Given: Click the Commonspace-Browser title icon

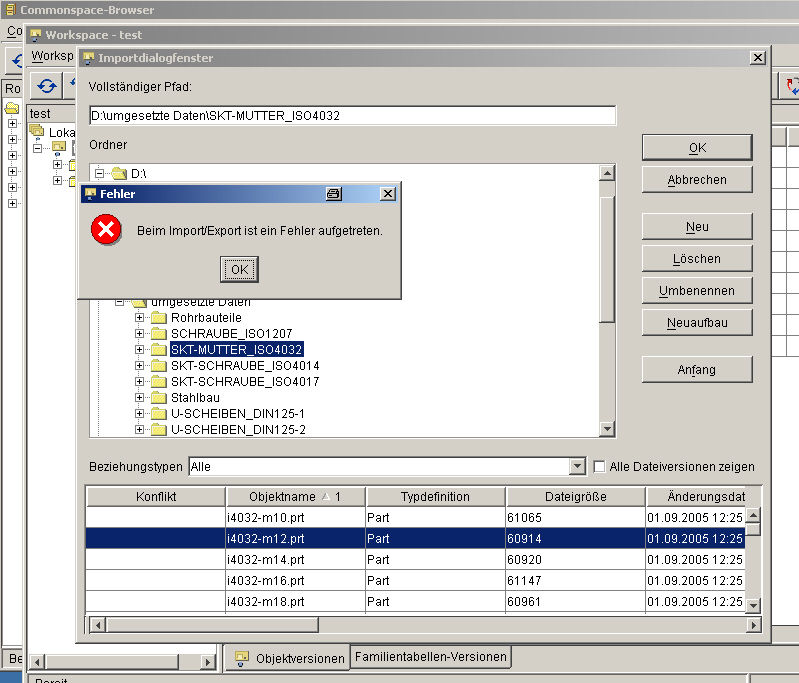Looking at the screenshot, I should click(10, 10).
